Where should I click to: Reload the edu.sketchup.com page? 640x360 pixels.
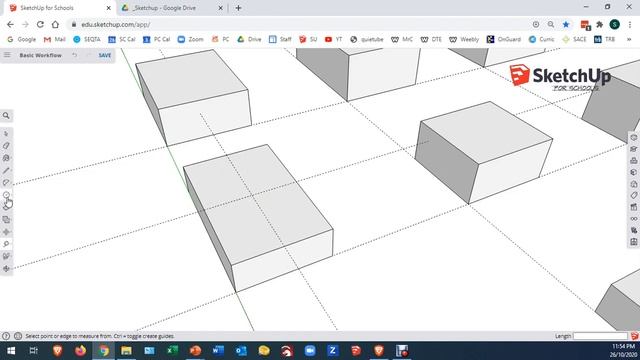(x=40, y=24)
